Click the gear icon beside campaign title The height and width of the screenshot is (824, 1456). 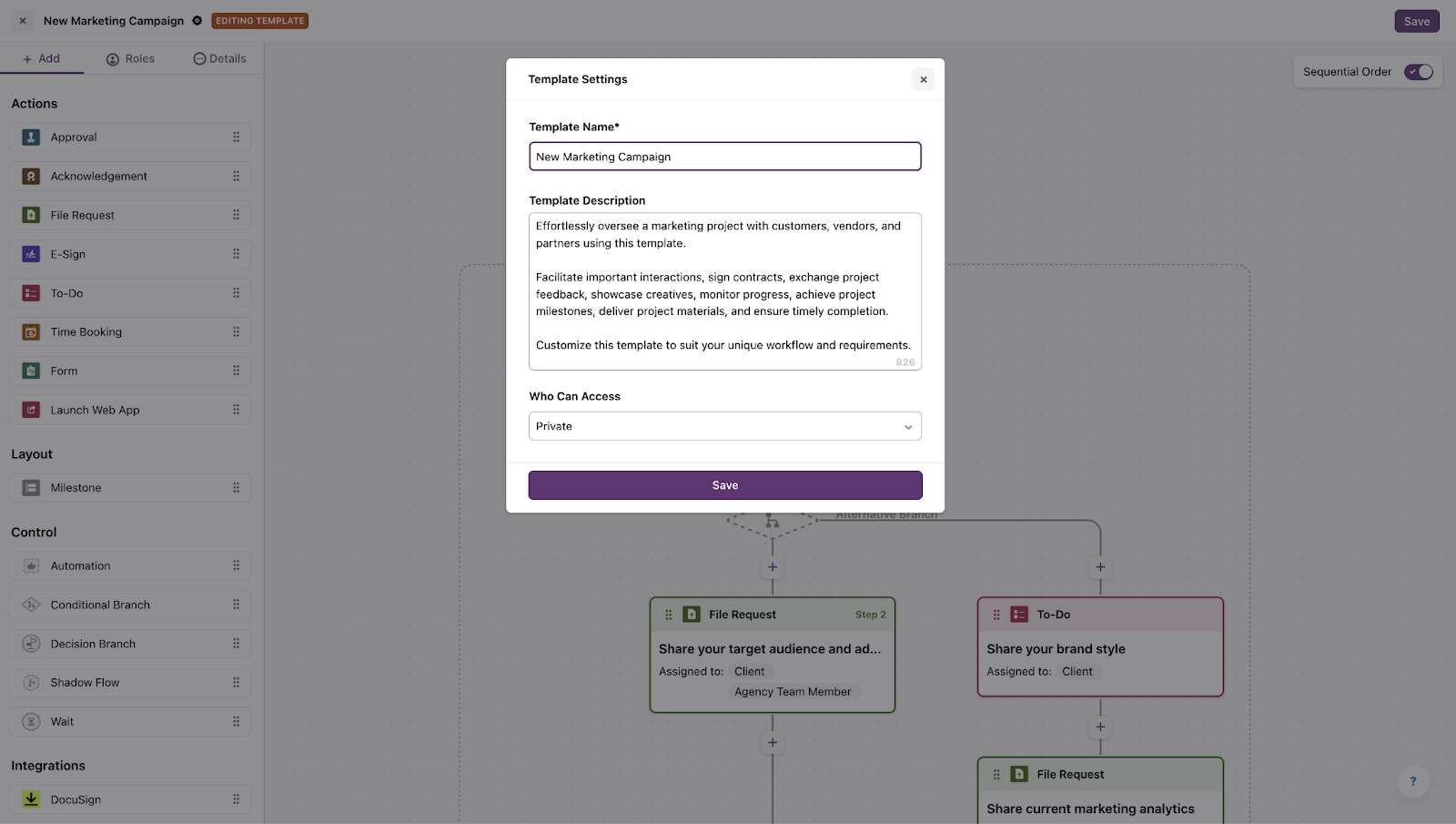tap(197, 21)
